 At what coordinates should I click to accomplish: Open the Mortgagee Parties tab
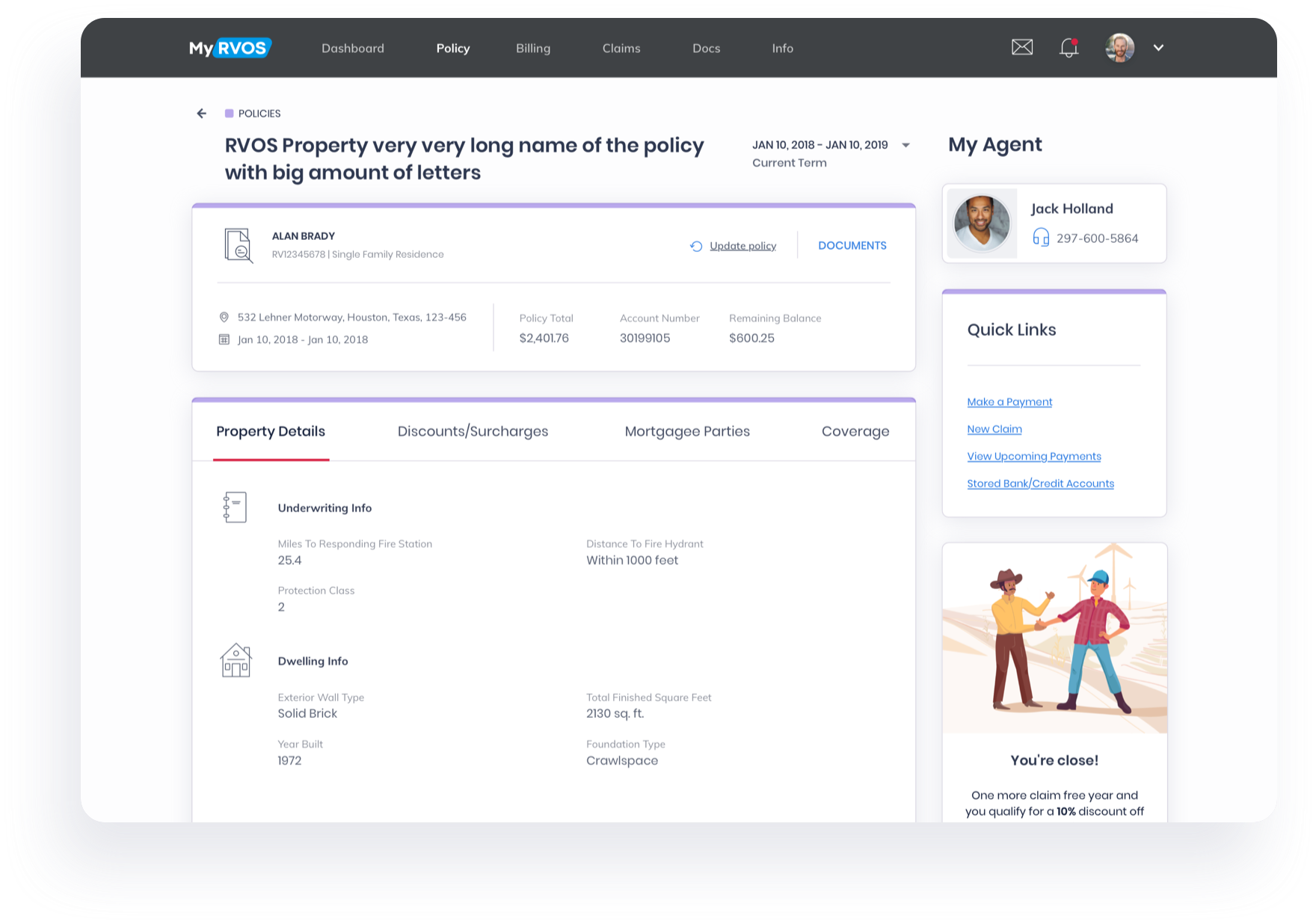[x=687, y=431]
